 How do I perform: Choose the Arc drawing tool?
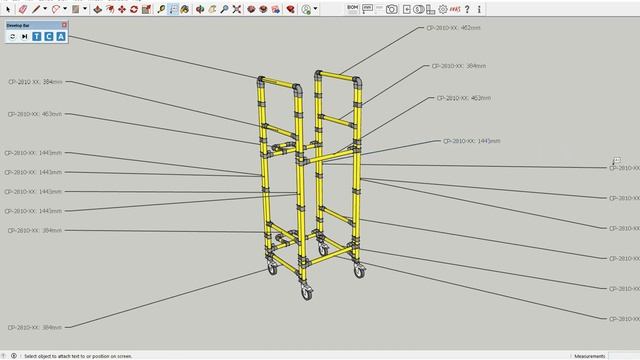point(56,9)
